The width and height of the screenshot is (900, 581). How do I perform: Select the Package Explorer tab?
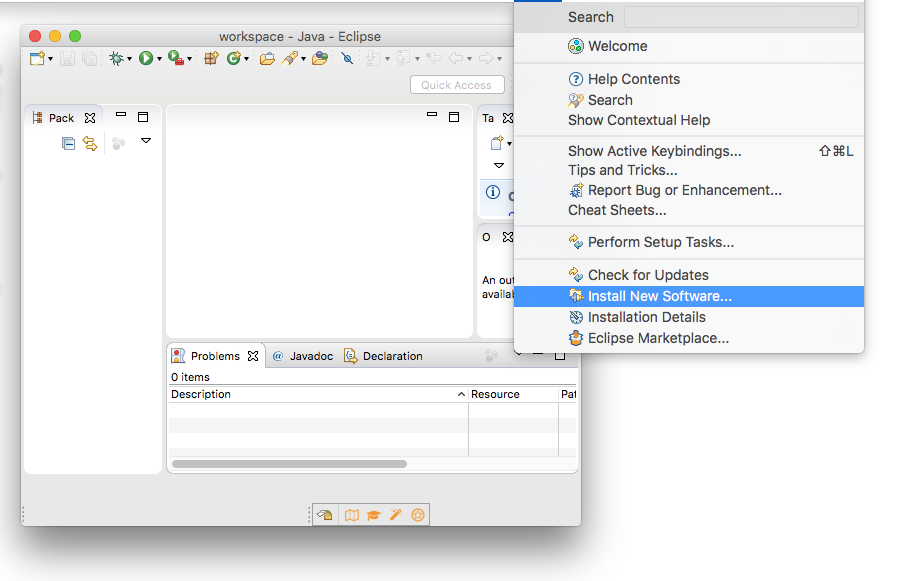61,118
